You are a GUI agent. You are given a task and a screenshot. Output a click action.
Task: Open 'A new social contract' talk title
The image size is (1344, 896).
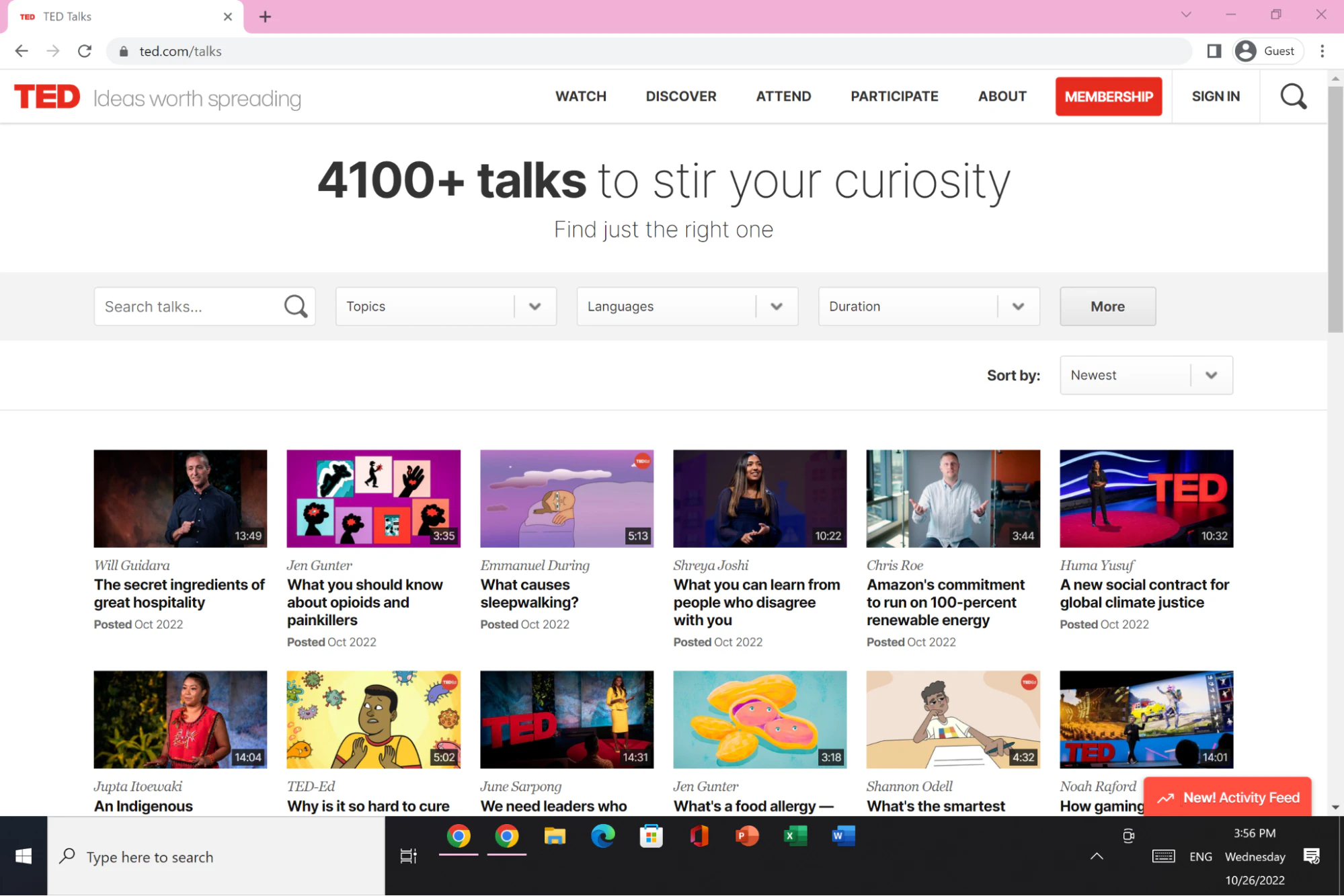(x=1144, y=594)
